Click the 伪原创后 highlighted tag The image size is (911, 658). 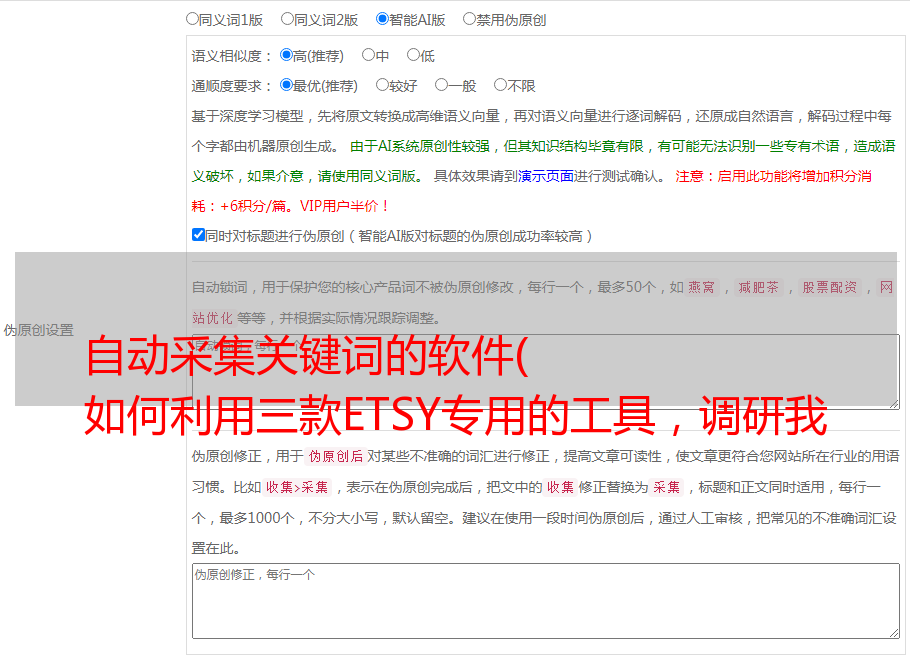click(x=336, y=456)
